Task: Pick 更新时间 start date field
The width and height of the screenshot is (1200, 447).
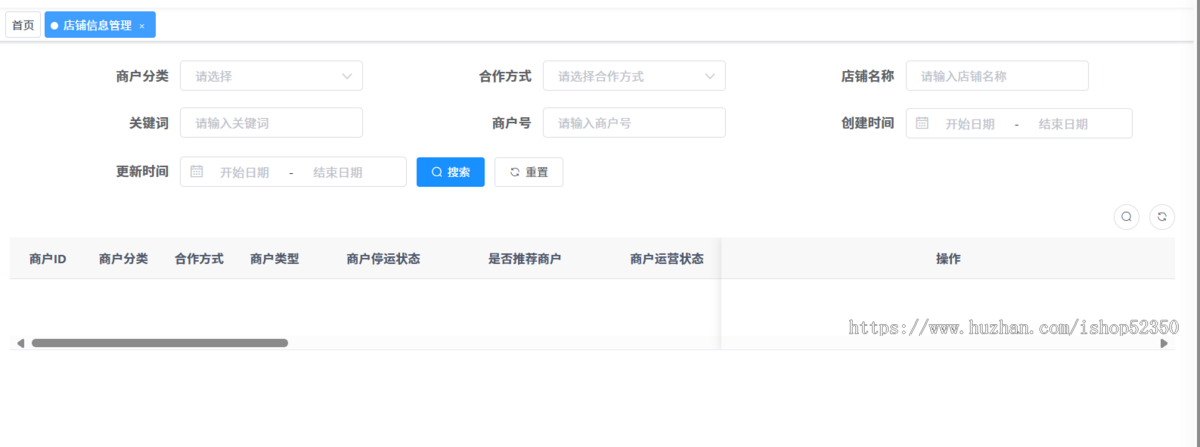Action: coord(244,173)
